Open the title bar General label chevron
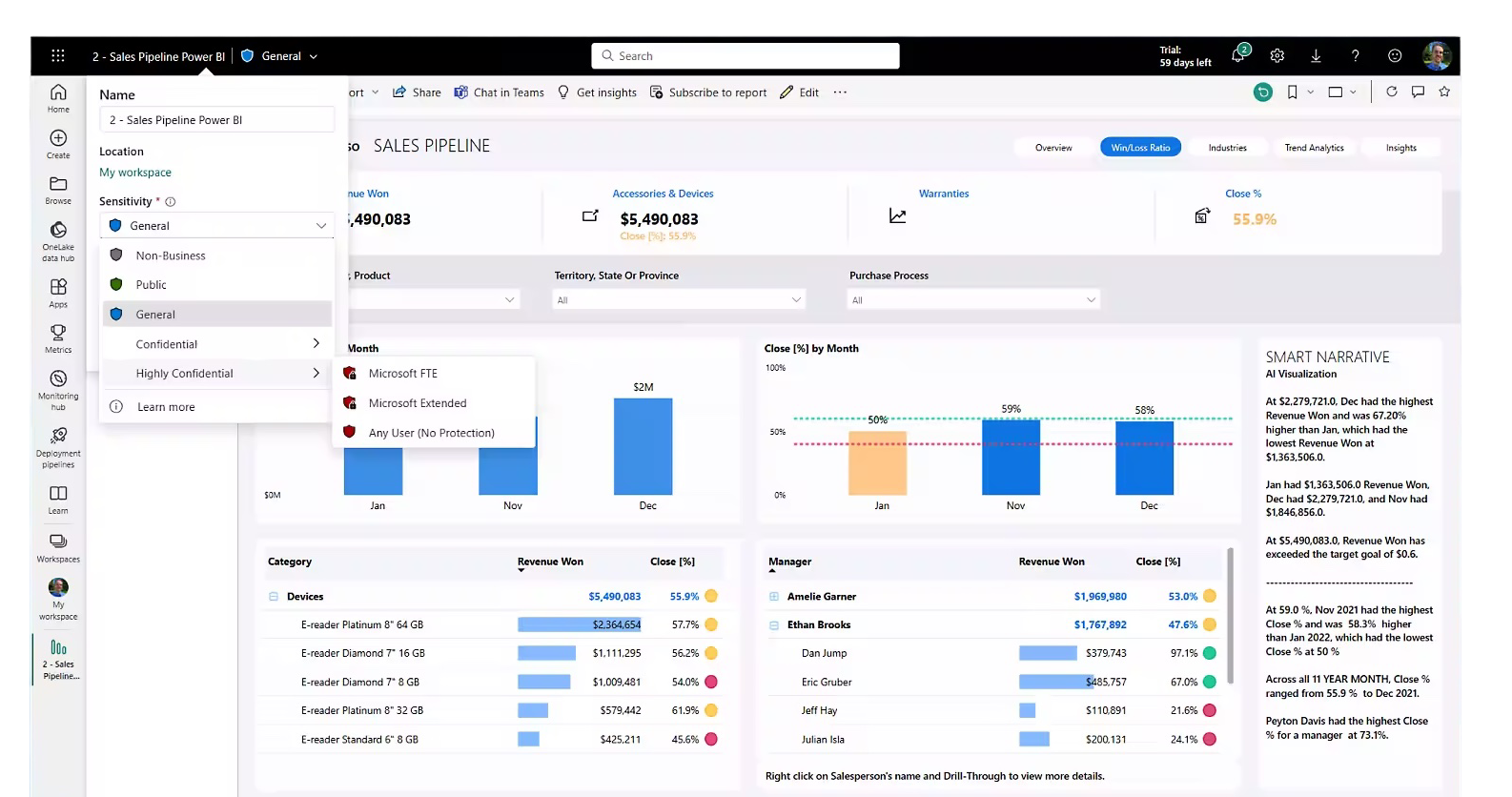 (314, 56)
